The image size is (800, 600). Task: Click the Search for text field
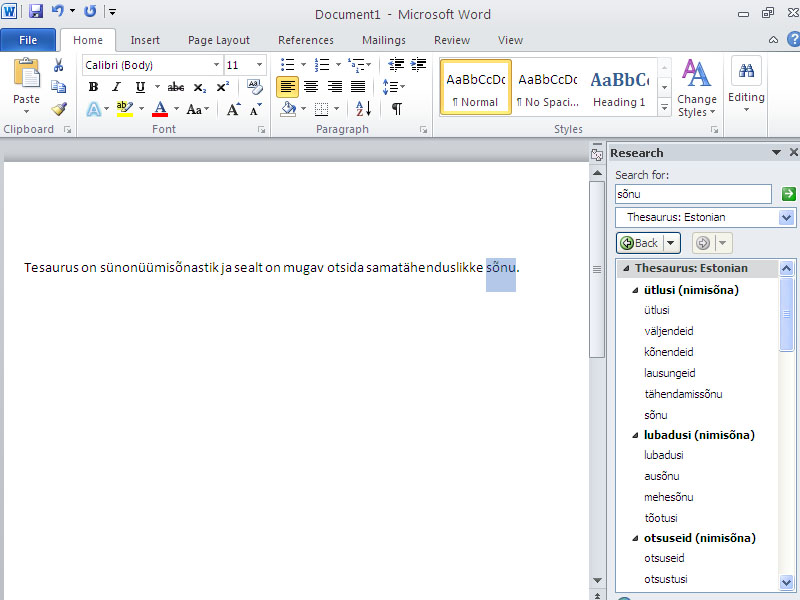pyautogui.click(x=693, y=194)
